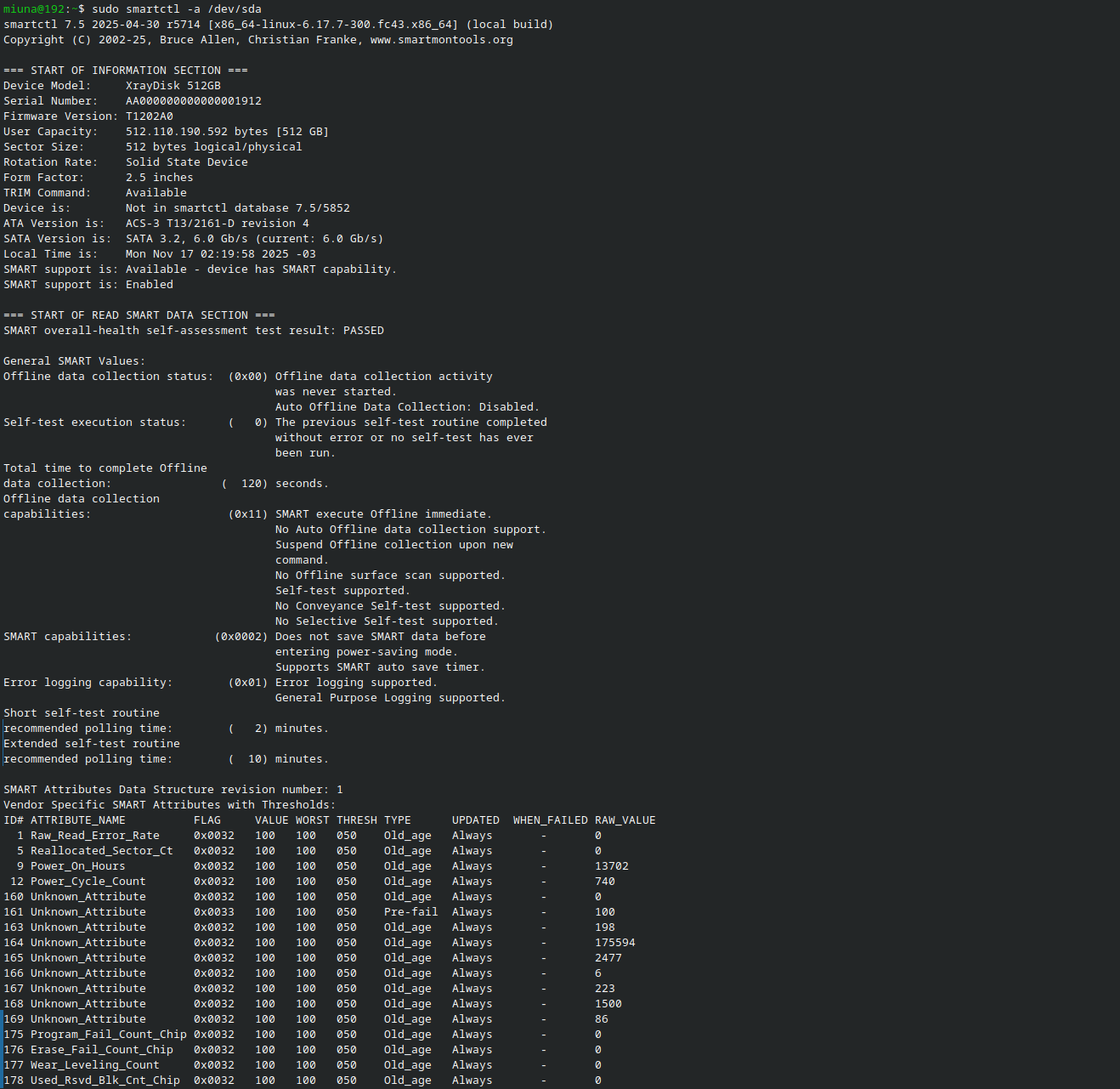Click the serial number AA000000000000001912

pos(193,101)
